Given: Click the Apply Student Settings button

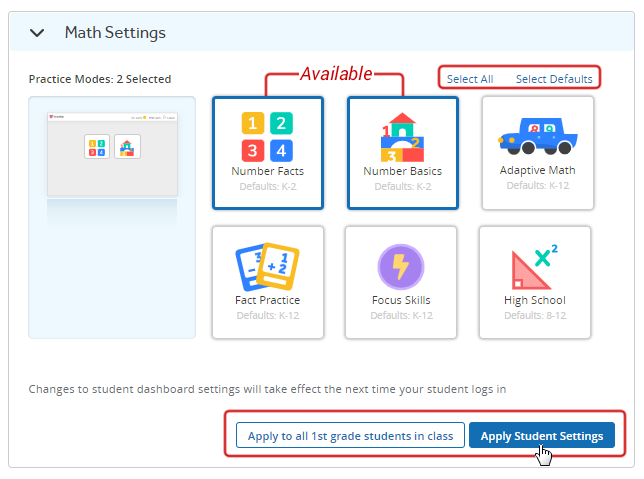Looking at the screenshot, I should point(542,435).
